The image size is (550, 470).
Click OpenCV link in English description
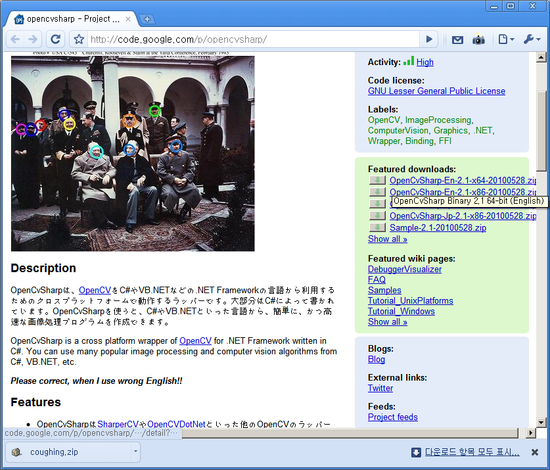[x=195, y=341]
